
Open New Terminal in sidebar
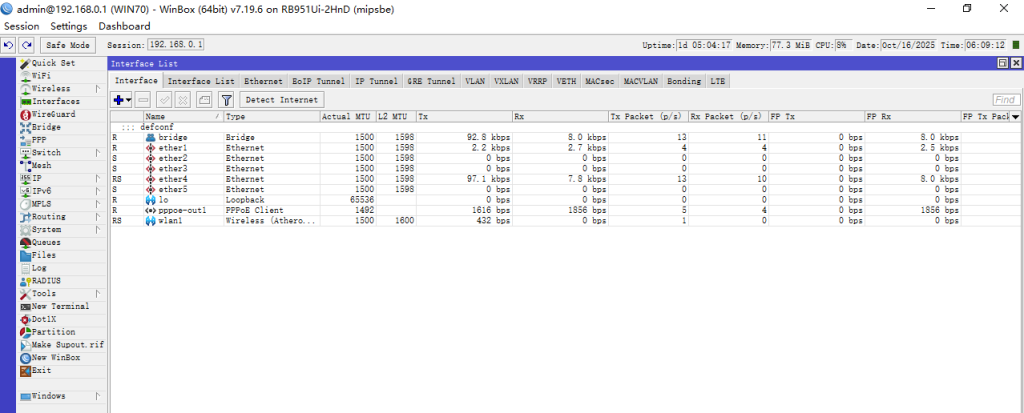pyautogui.click(x=60, y=306)
